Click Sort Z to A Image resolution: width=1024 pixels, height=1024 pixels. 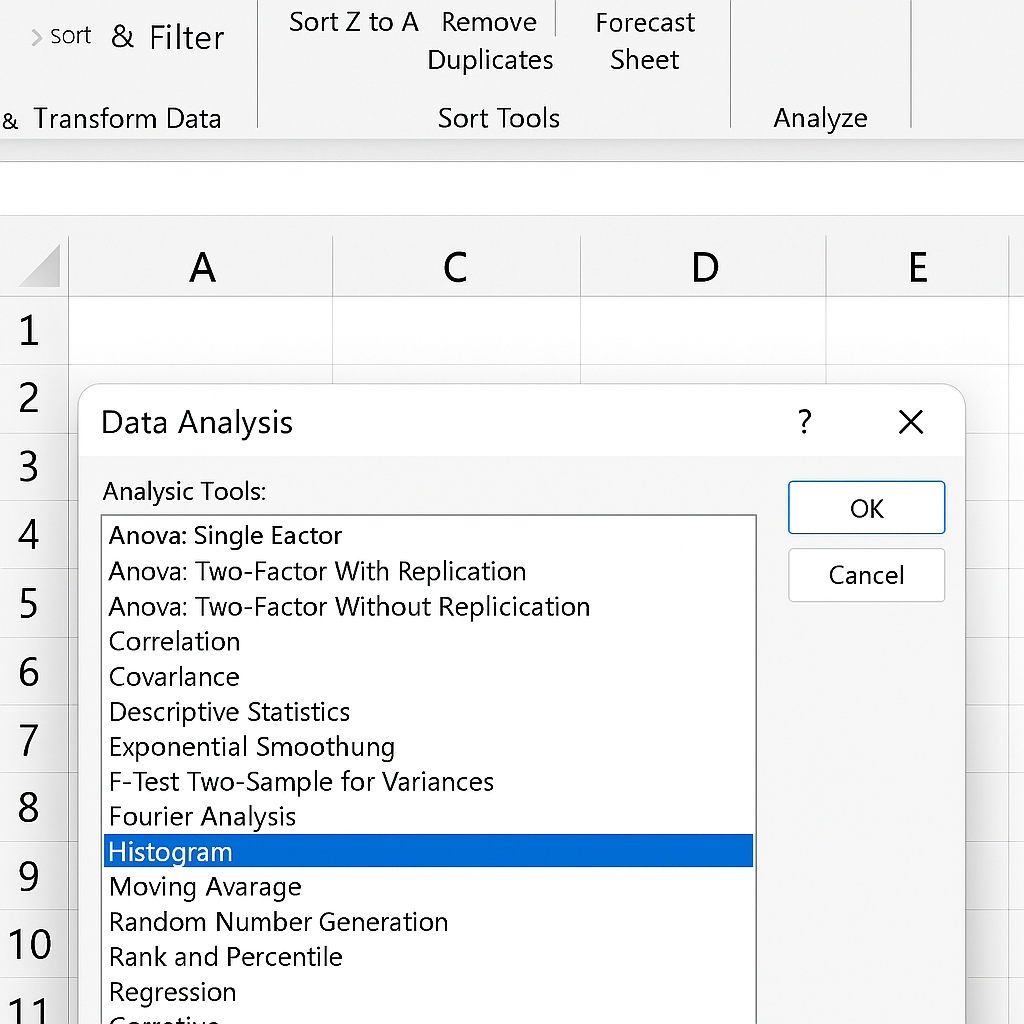pyautogui.click(x=353, y=22)
